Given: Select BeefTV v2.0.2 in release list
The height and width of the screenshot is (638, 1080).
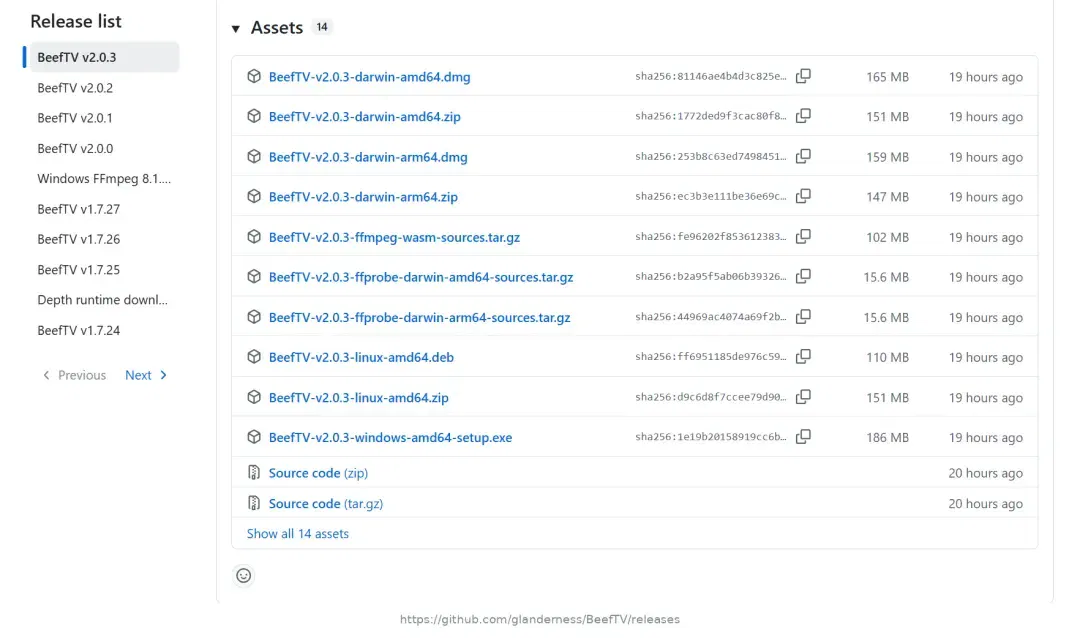Looking at the screenshot, I should pos(75,88).
